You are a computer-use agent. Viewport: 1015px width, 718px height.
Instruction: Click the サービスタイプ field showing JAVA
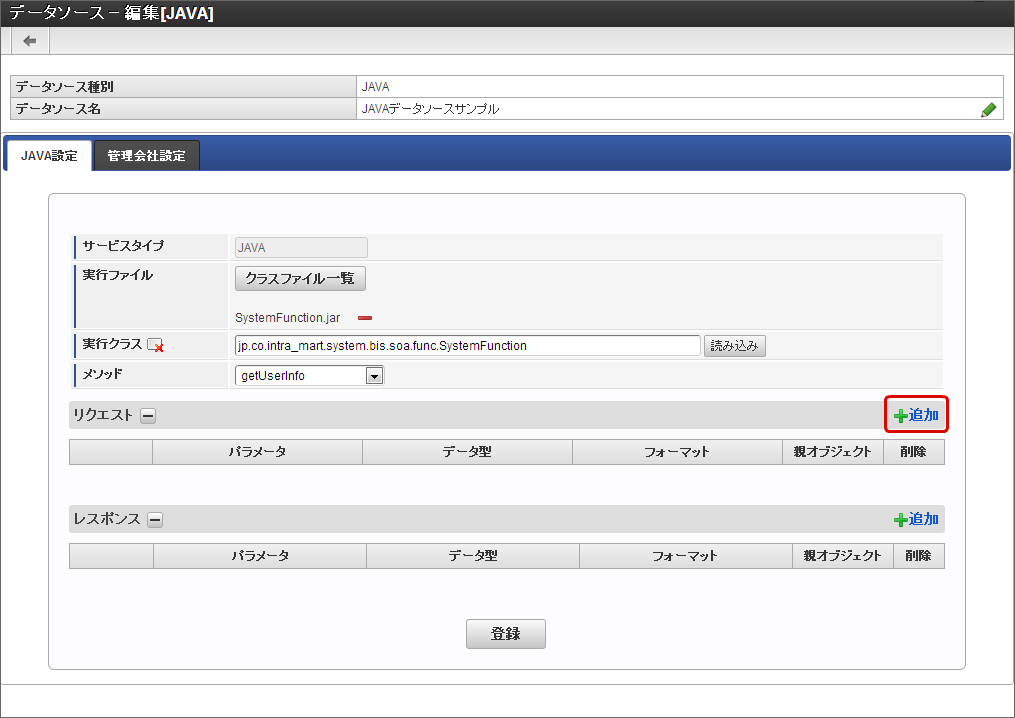300,248
